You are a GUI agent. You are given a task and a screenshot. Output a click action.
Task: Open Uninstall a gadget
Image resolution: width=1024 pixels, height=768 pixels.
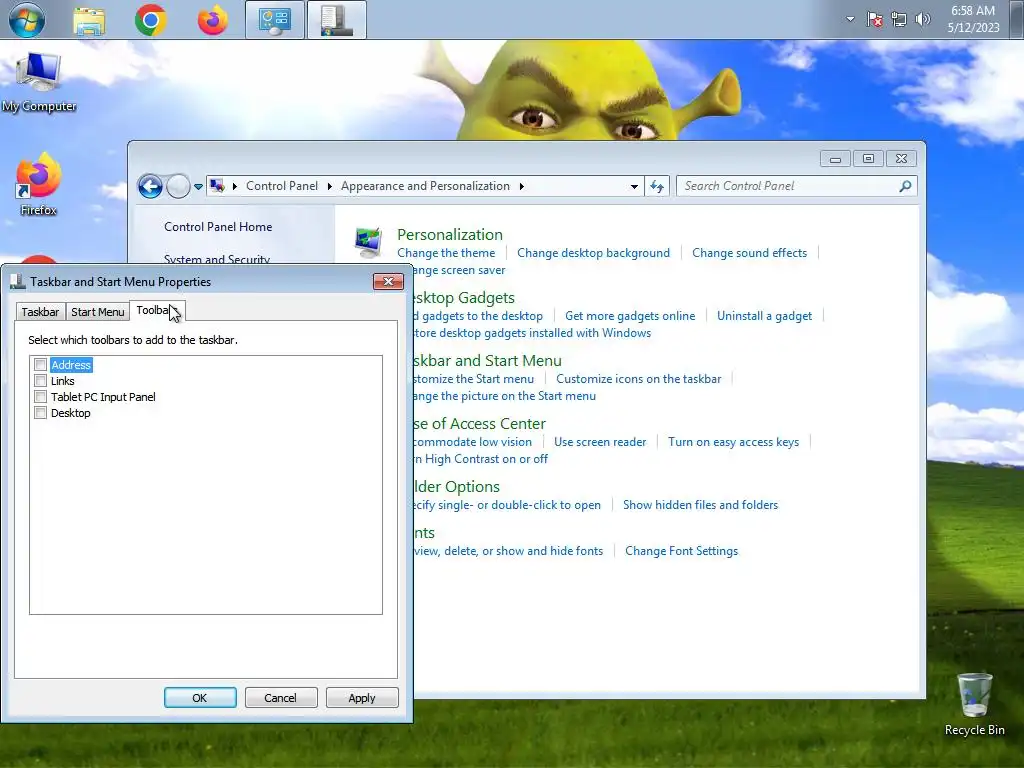[765, 316]
